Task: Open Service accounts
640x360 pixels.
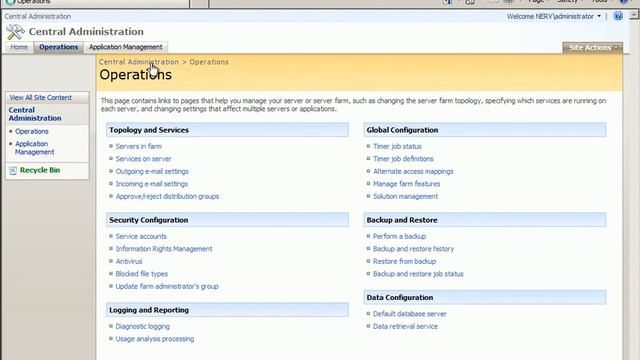Action: click(141, 236)
